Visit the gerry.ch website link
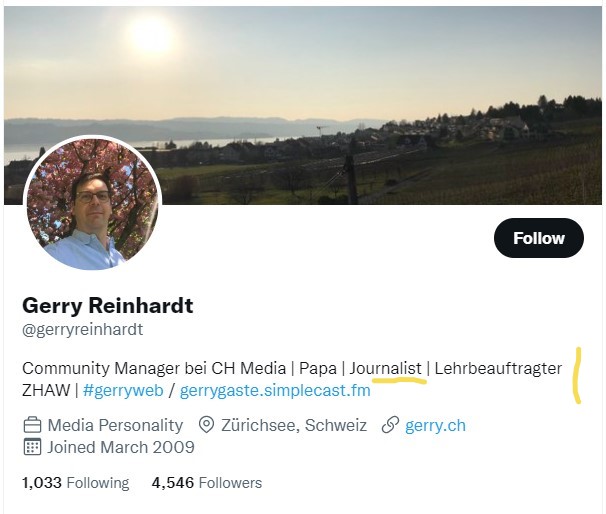 tap(435, 425)
